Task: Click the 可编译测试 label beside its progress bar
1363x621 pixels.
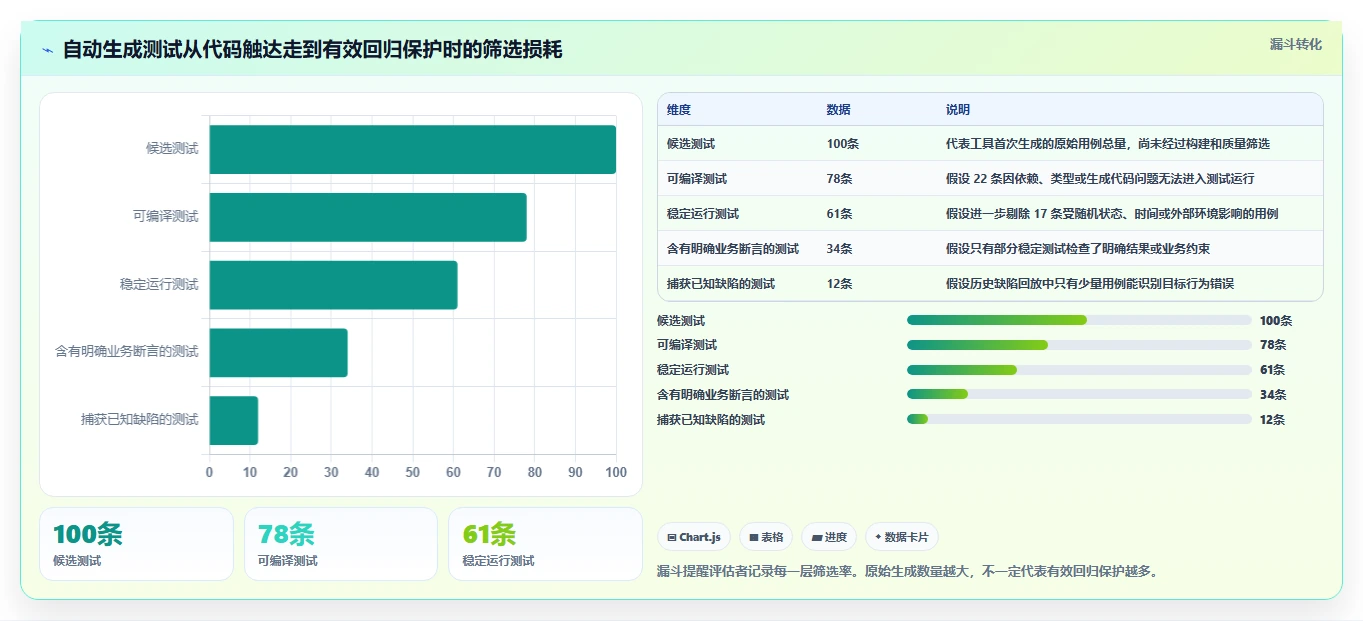Action: click(x=687, y=345)
